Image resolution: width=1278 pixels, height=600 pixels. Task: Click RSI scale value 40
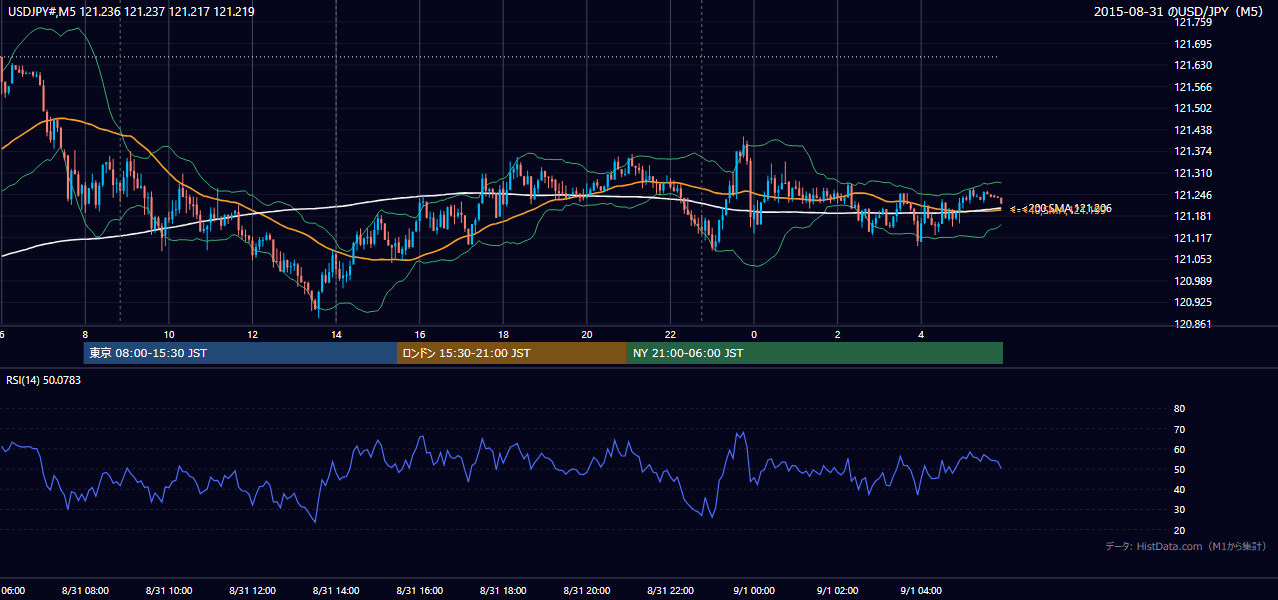coord(1179,489)
